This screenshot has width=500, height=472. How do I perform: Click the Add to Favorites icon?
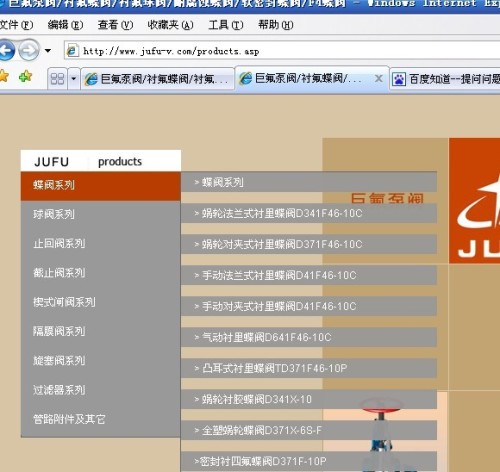tap(25, 77)
